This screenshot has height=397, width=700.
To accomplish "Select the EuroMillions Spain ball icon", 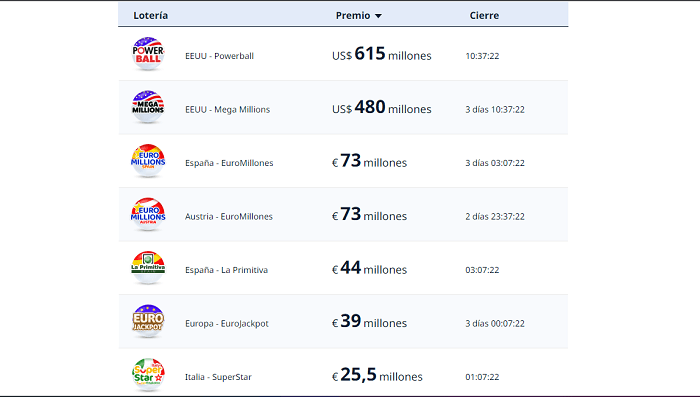I will (148, 161).
